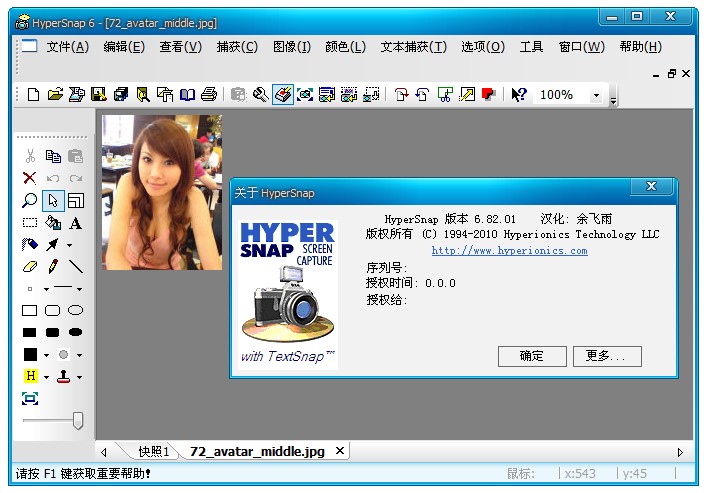Image resolution: width=704 pixels, height=493 pixels.
Task: Select the unfilled ellipse shape tool
Action: coord(75,311)
